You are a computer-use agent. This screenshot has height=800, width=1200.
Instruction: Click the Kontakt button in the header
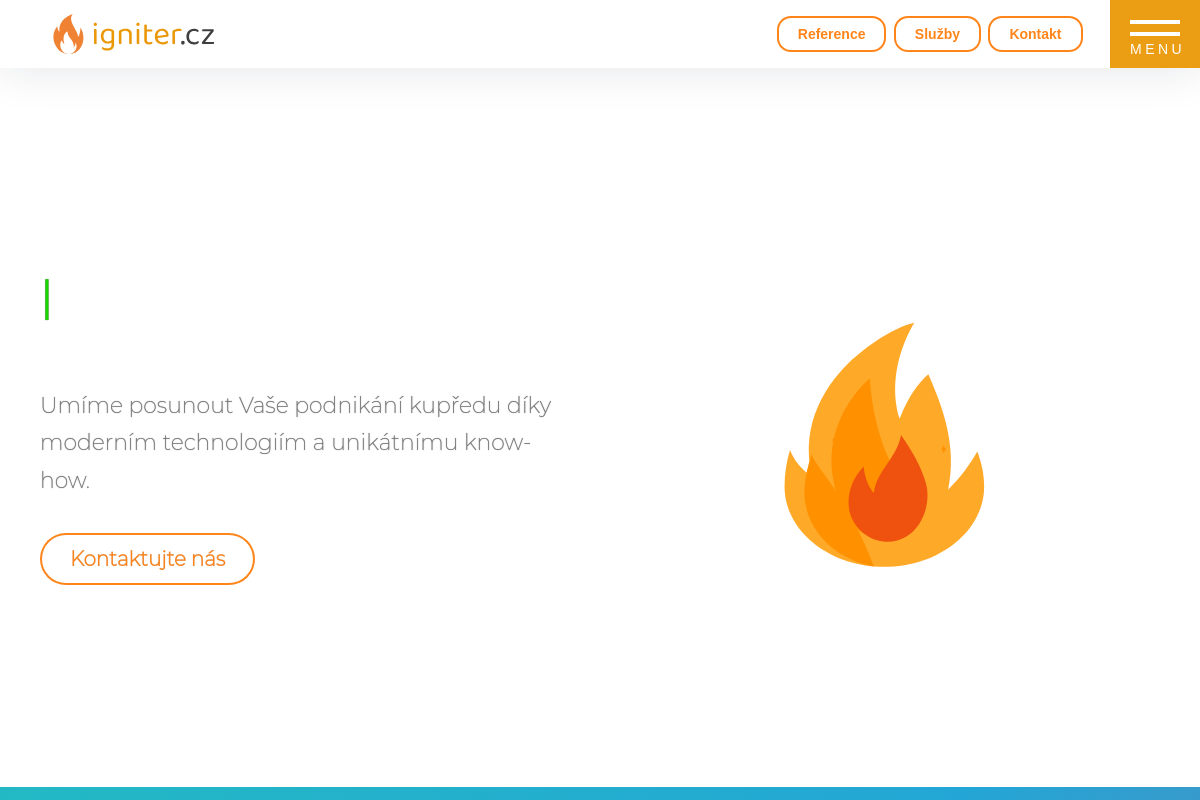[x=1035, y=34]
